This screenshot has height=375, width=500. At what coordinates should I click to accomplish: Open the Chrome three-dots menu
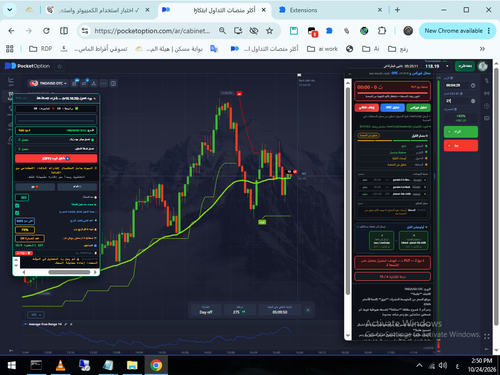click(x=489, y=31)
